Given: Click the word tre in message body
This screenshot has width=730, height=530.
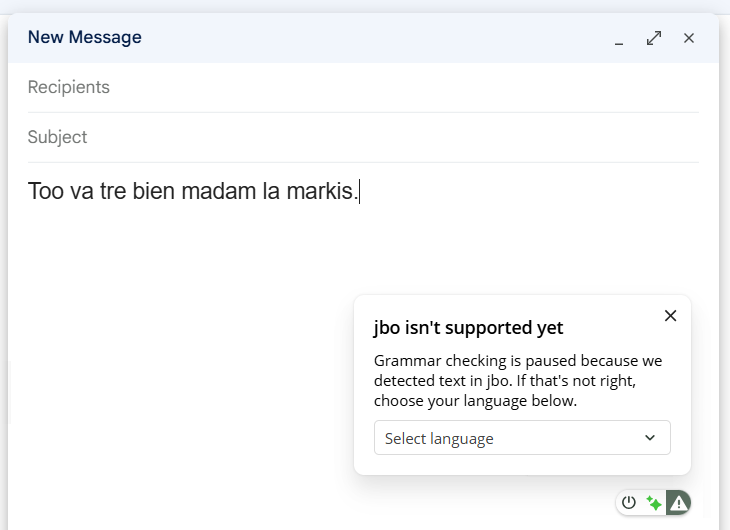Looking at the screenshot, I should (113, 191).
